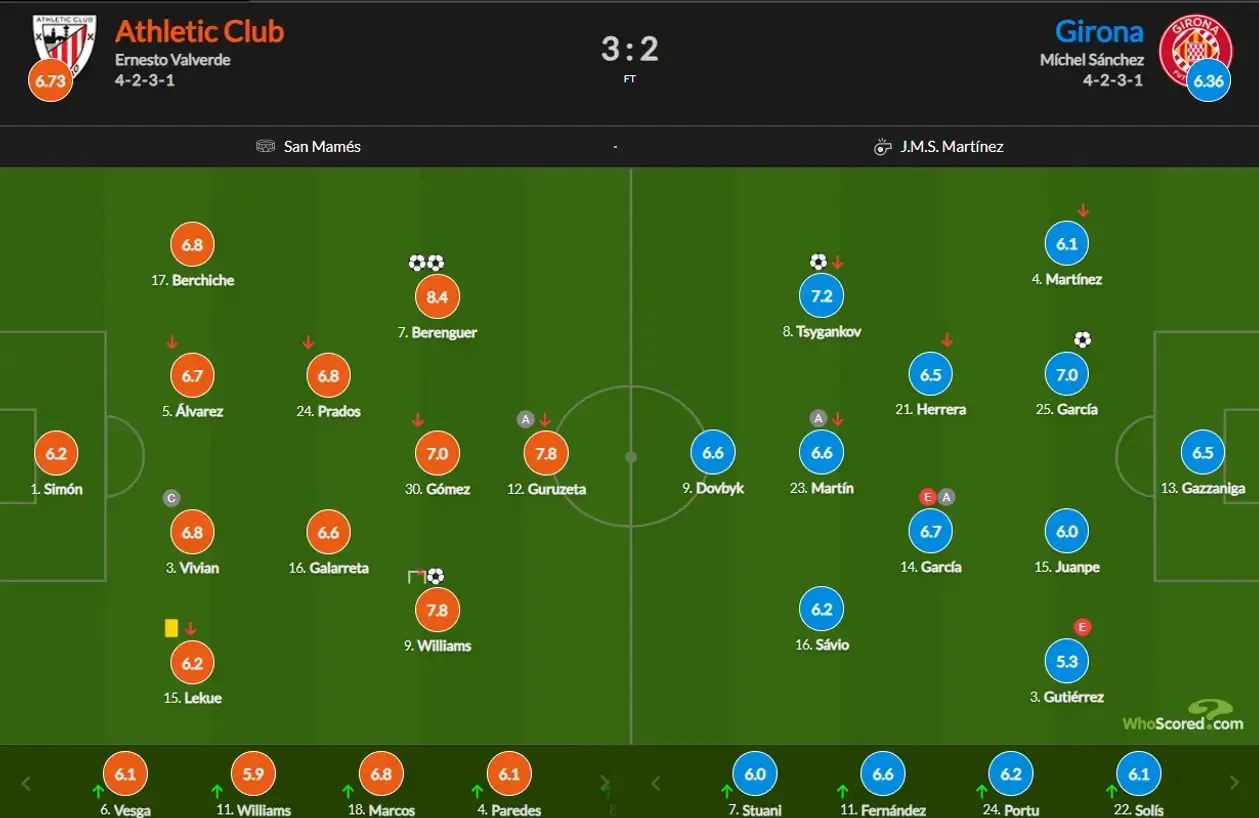This screenshot has height=818, width=1259.
Task: Click the San Mamés stadium icon
Action: [x=265, y=146]
